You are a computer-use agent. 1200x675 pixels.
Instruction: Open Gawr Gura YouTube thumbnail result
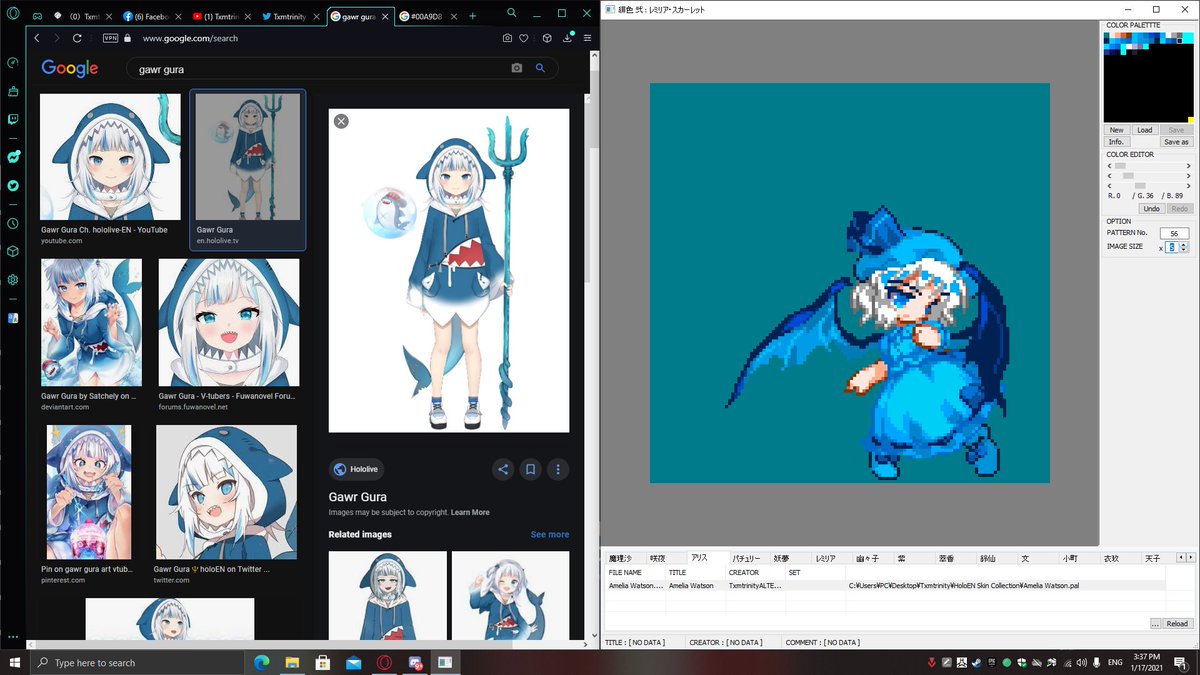click(111, 156)
